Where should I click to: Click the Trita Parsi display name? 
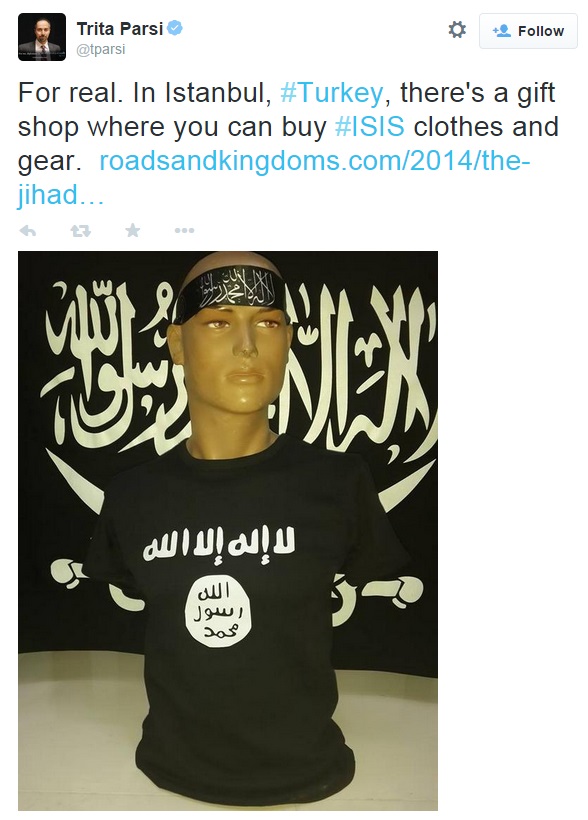120,28
